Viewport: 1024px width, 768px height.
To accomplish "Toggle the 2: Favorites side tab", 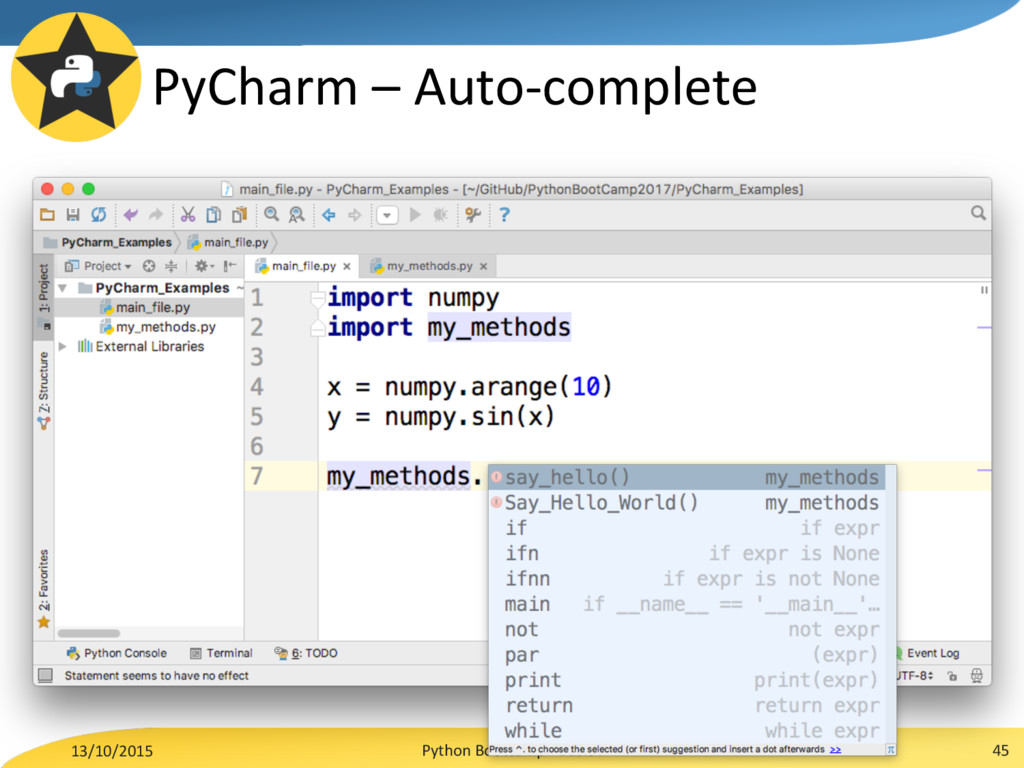I will (x=44, y=588).
